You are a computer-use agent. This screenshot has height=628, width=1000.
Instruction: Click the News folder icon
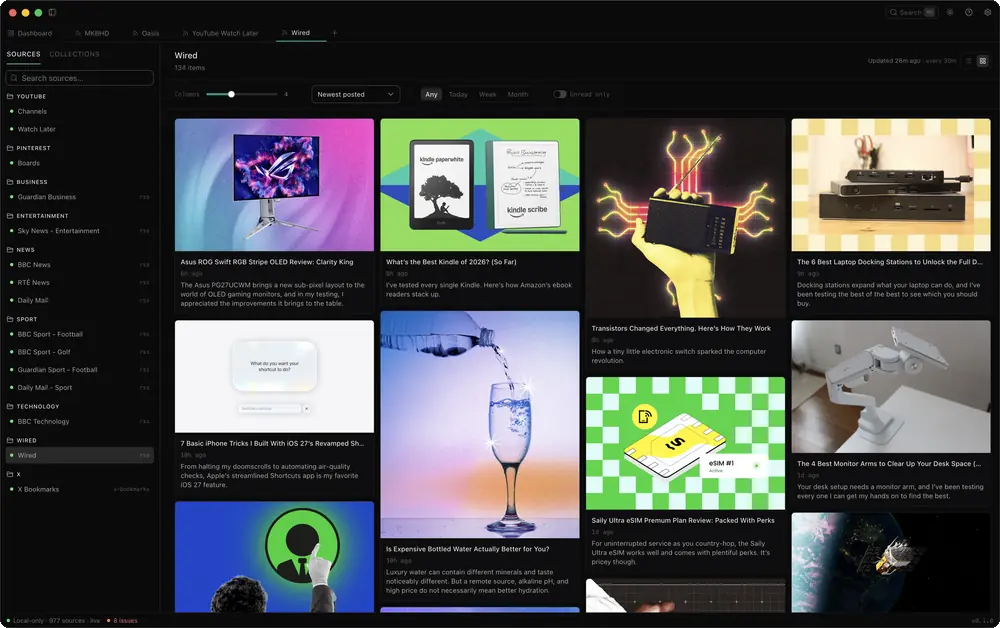(x=10, y=250)
